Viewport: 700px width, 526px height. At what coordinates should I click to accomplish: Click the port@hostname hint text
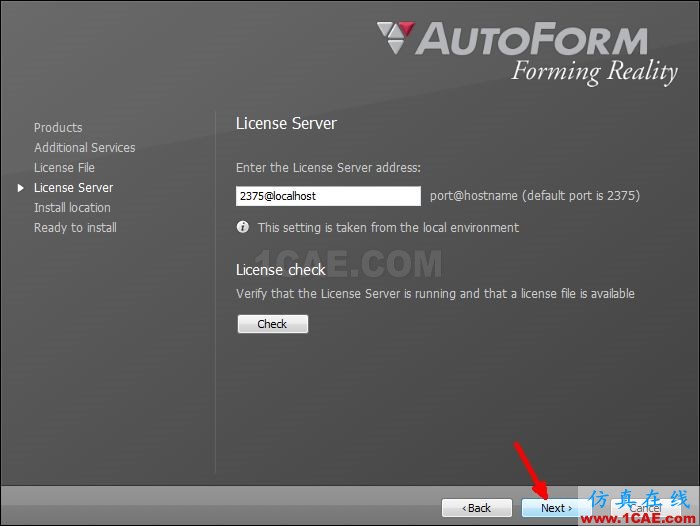pyautogui.click(x=535, y=196)
